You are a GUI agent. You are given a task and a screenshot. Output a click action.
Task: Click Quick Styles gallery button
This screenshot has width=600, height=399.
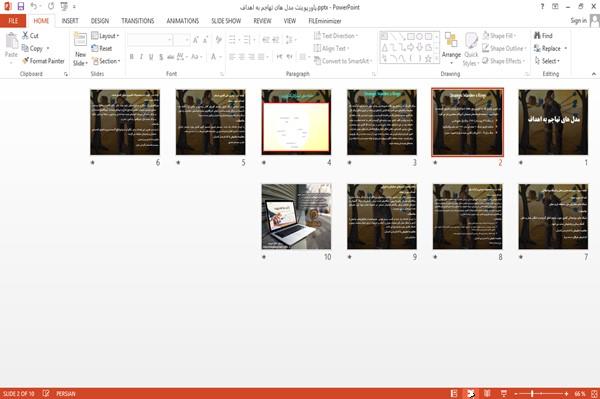[x=471, y=49]
